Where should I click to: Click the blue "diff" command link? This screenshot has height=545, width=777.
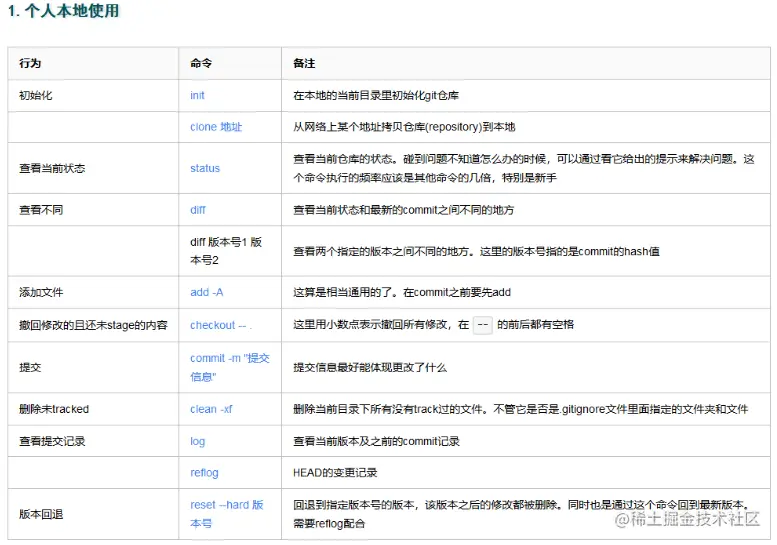pos(197,210)
